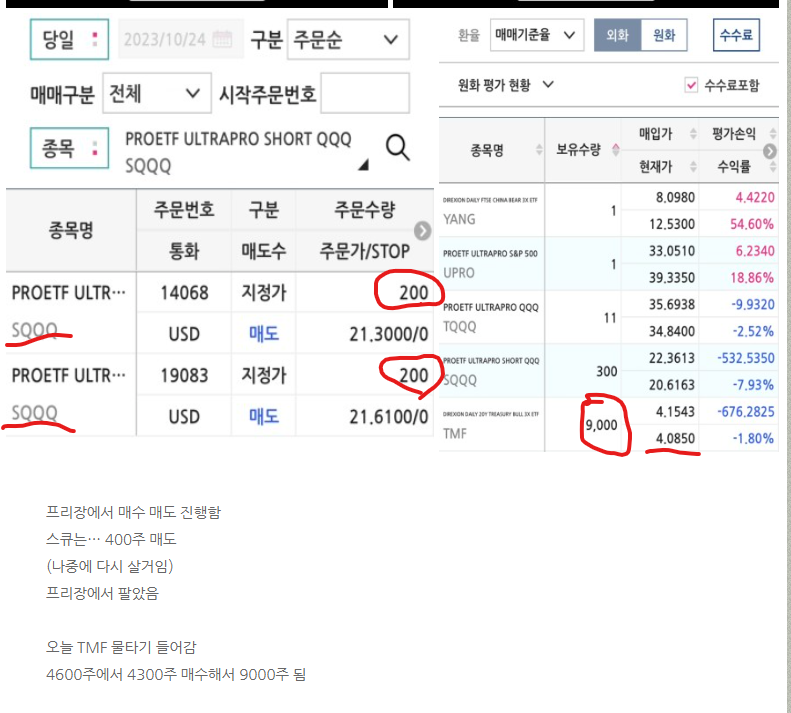
Task: Click UPRO return rate 18.86%
Action: click(752, 278)
